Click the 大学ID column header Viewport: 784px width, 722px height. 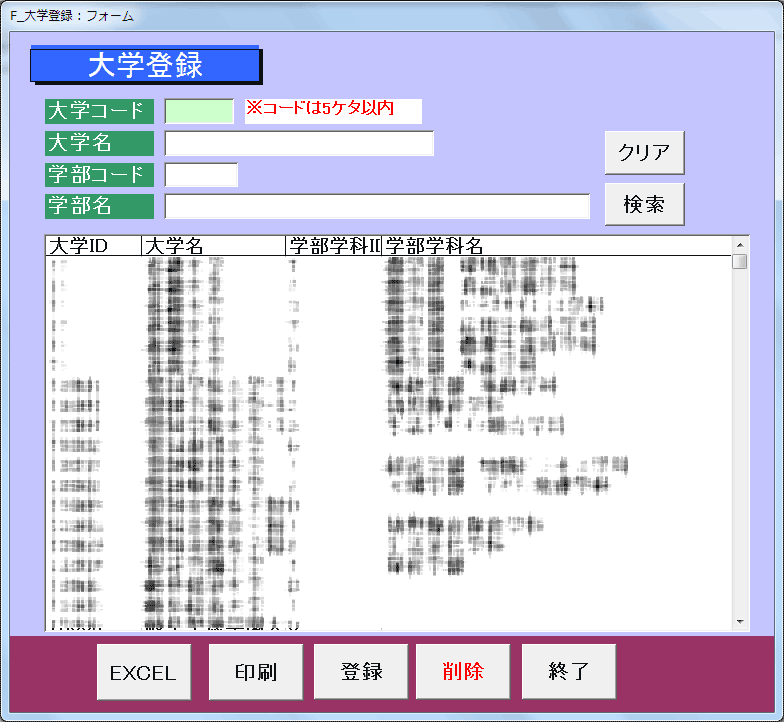[x=93, y=246]
